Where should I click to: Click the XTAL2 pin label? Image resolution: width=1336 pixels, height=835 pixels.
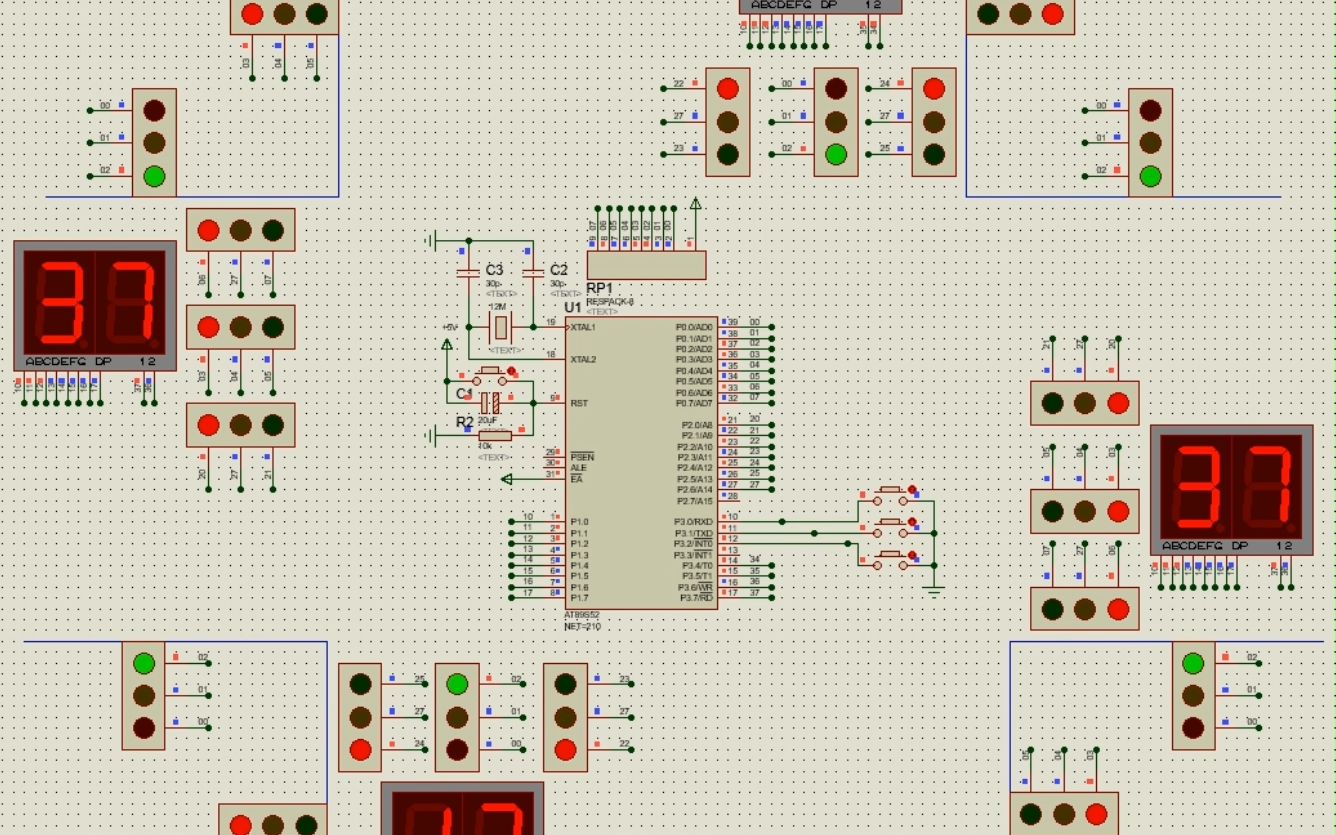click(x=583, y=359)
